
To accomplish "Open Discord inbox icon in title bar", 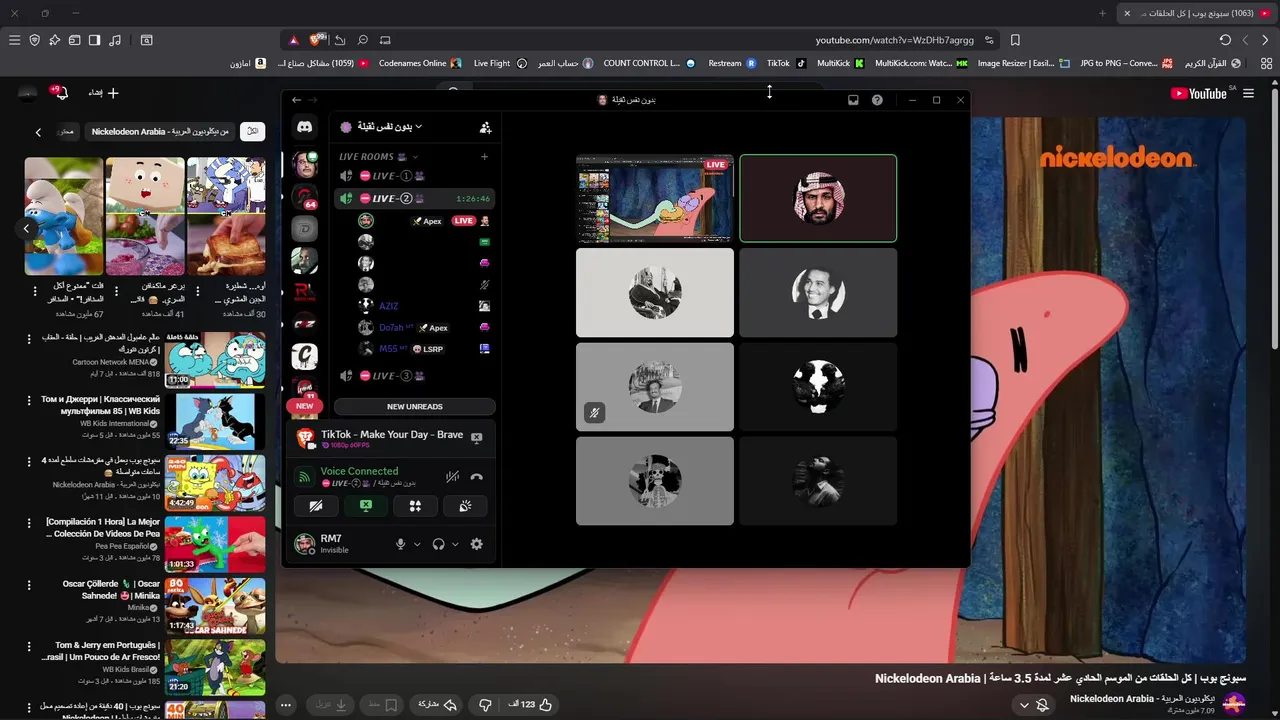I will point(853,100).
